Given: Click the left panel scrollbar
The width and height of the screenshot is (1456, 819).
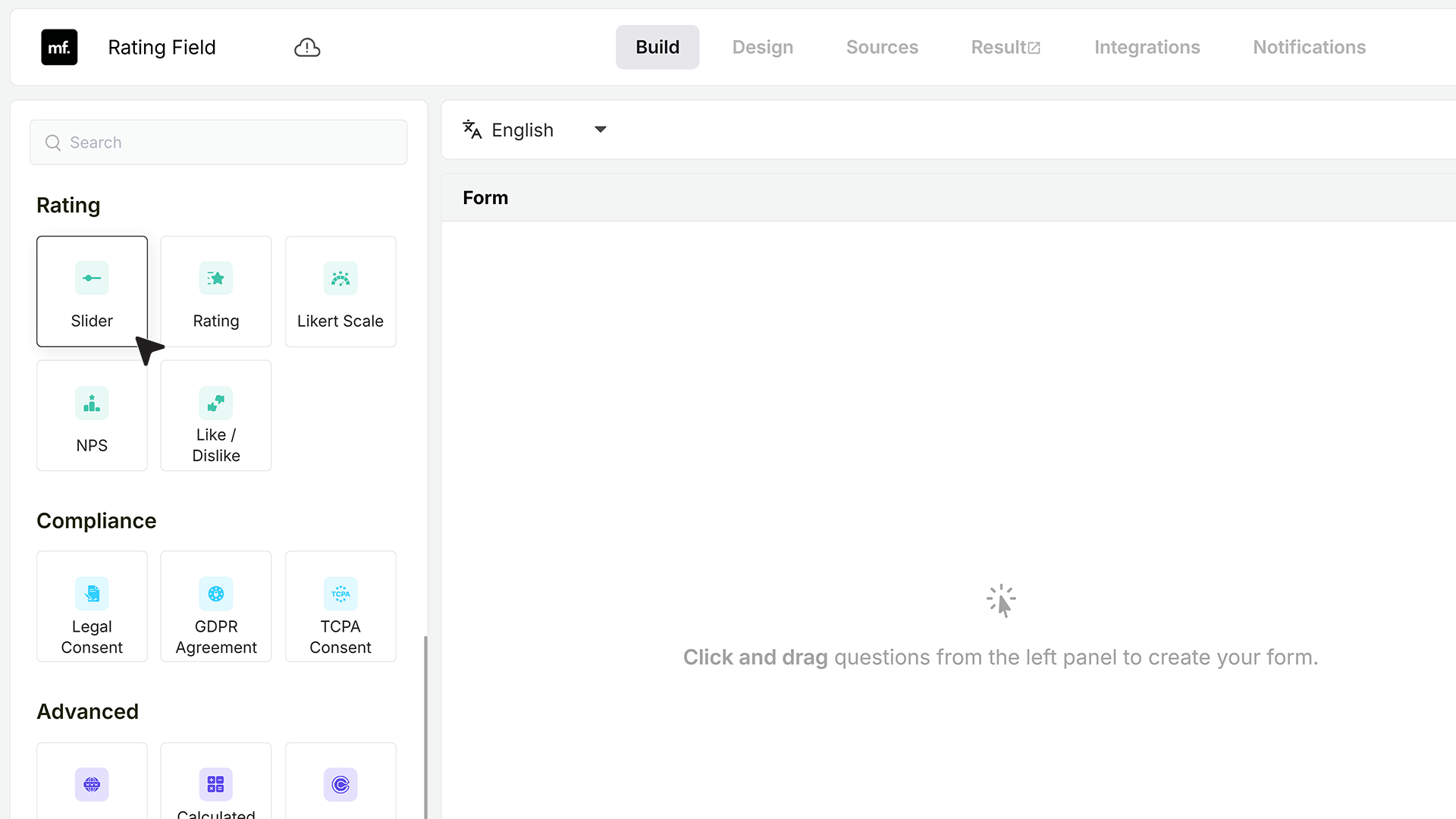Looking at the screenshot, I should point(425,726).
